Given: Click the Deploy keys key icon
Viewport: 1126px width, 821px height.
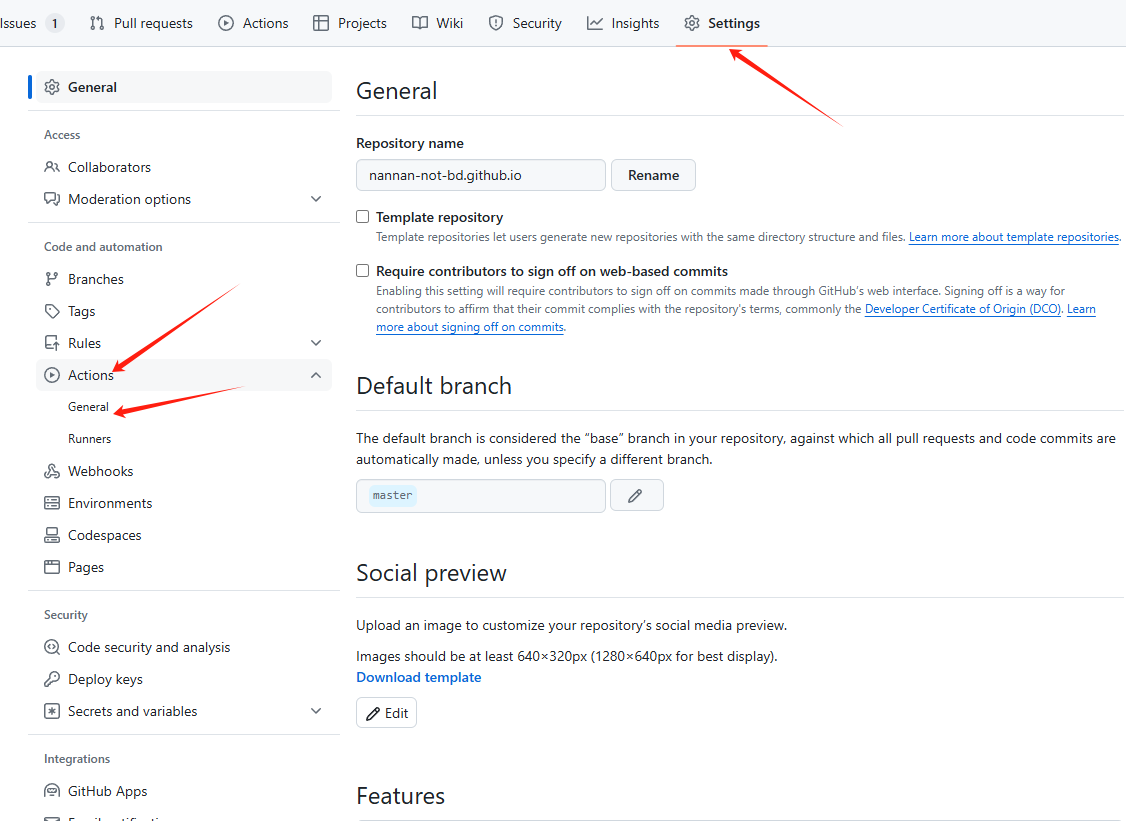Looking at the screenshot, I should (52, 679).
